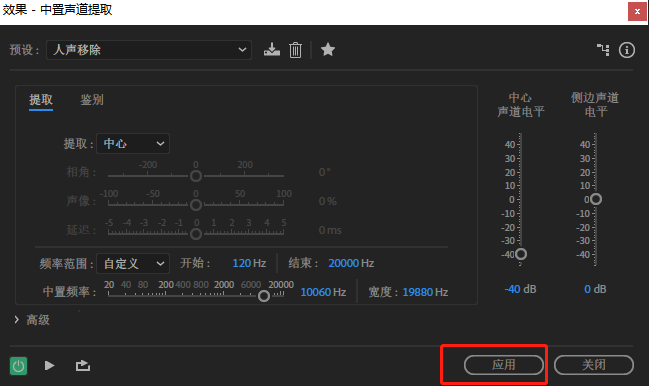Toggle the green effect power button
The image size is (649, 387).
19,365
